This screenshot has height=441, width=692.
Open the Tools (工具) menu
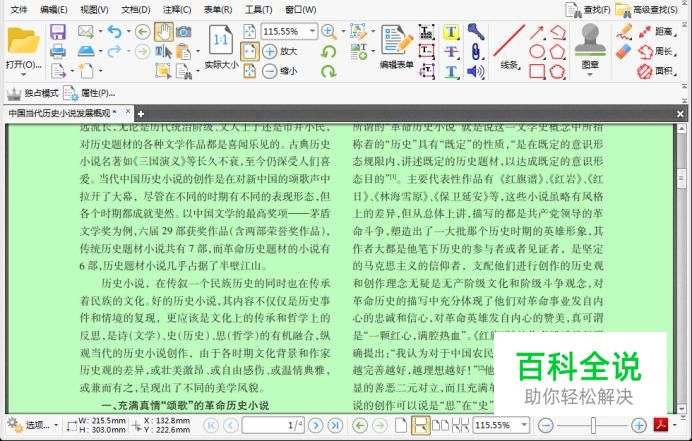point(259,9)
